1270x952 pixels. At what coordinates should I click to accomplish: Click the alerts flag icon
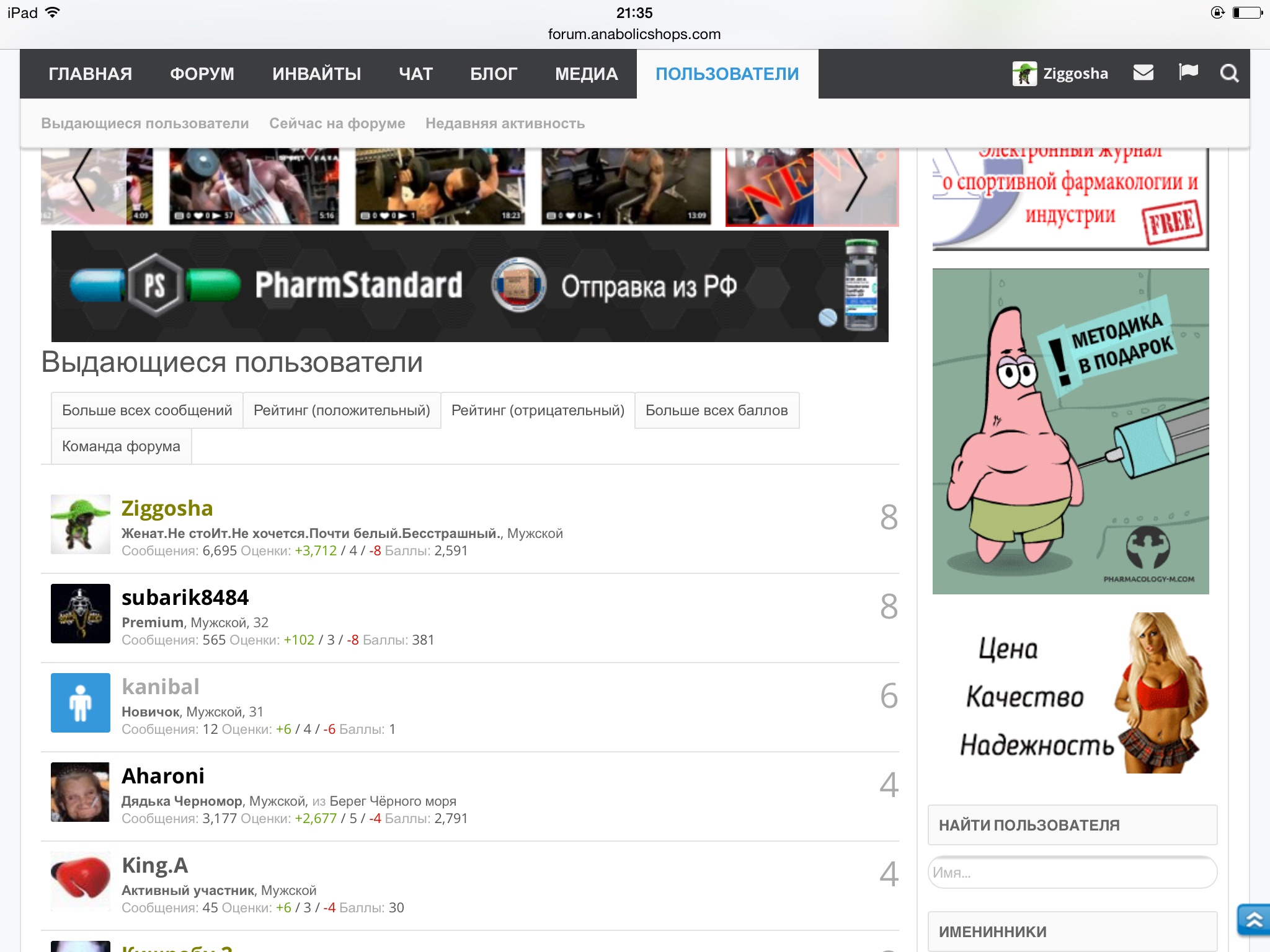(1188, 73)
